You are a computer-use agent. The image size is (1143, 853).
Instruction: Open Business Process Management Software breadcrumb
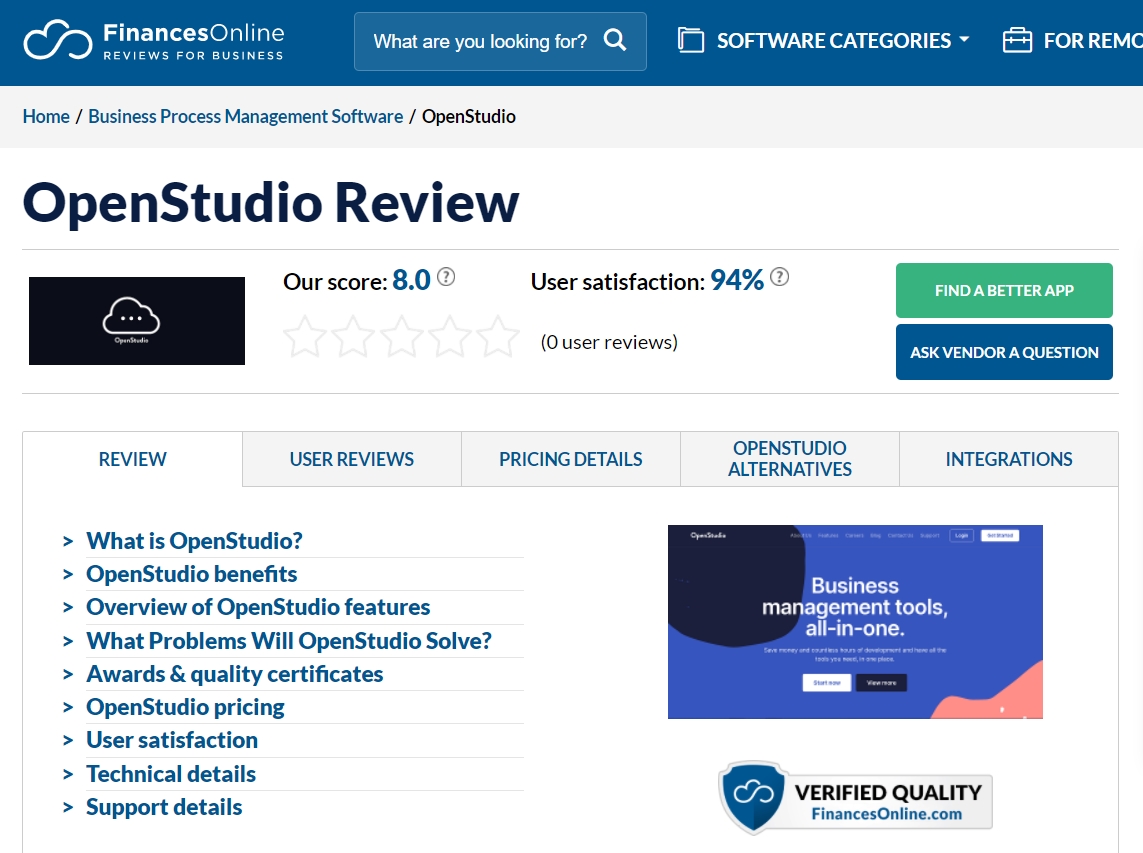click(x=246, y=117)
